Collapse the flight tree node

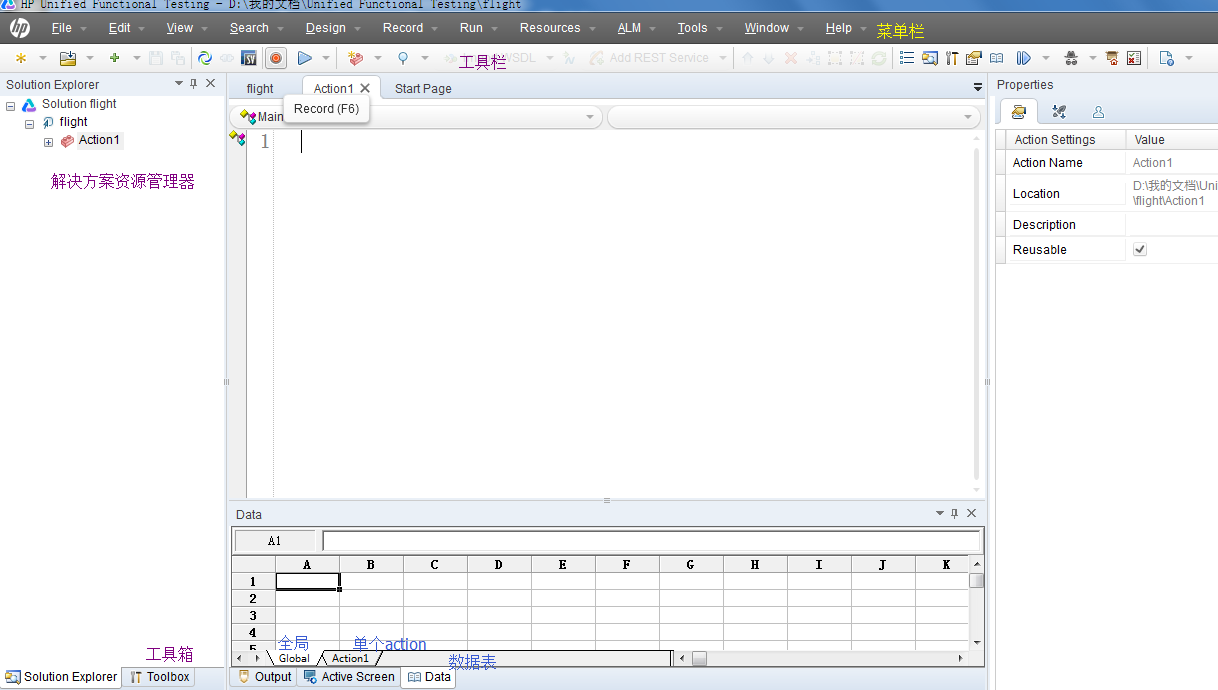30,124
